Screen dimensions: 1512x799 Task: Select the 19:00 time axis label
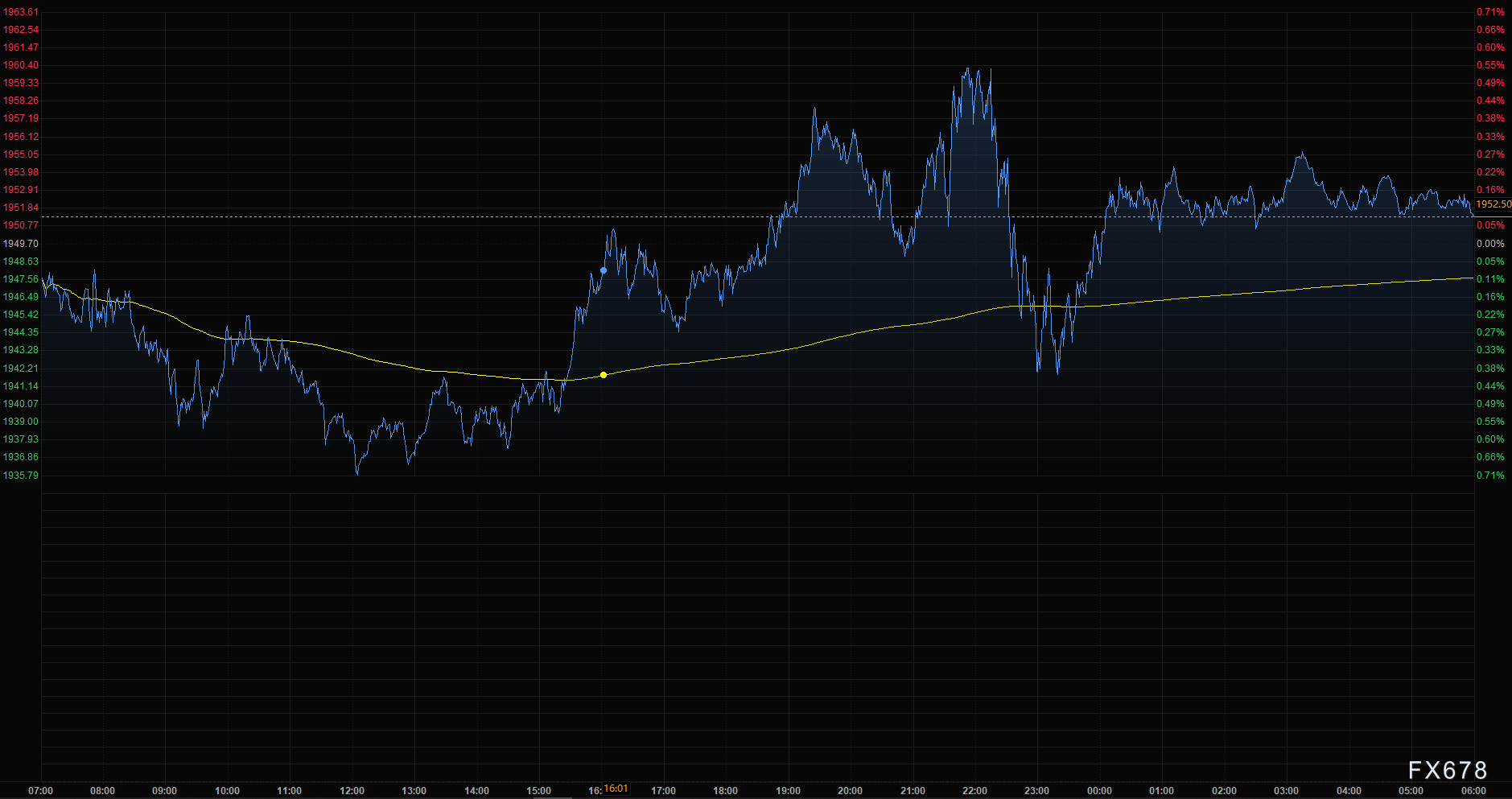pyautogui.click(x=788, y=791)
